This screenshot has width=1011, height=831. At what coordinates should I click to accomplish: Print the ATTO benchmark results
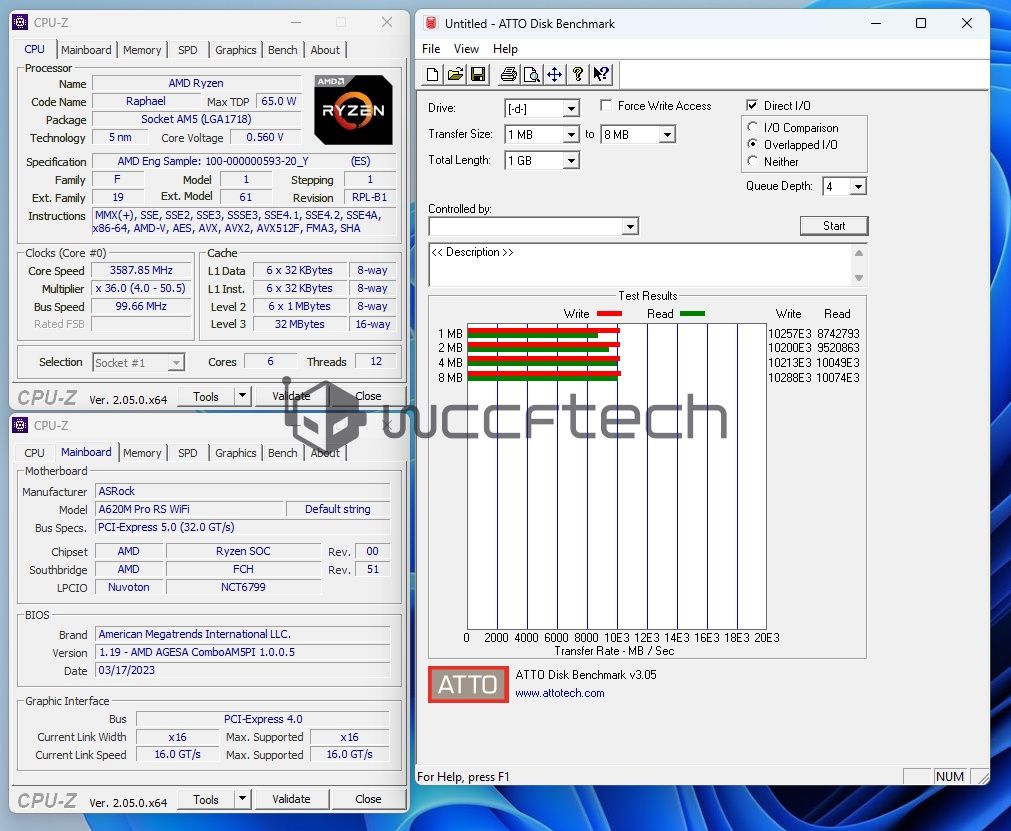coord(508,73)
